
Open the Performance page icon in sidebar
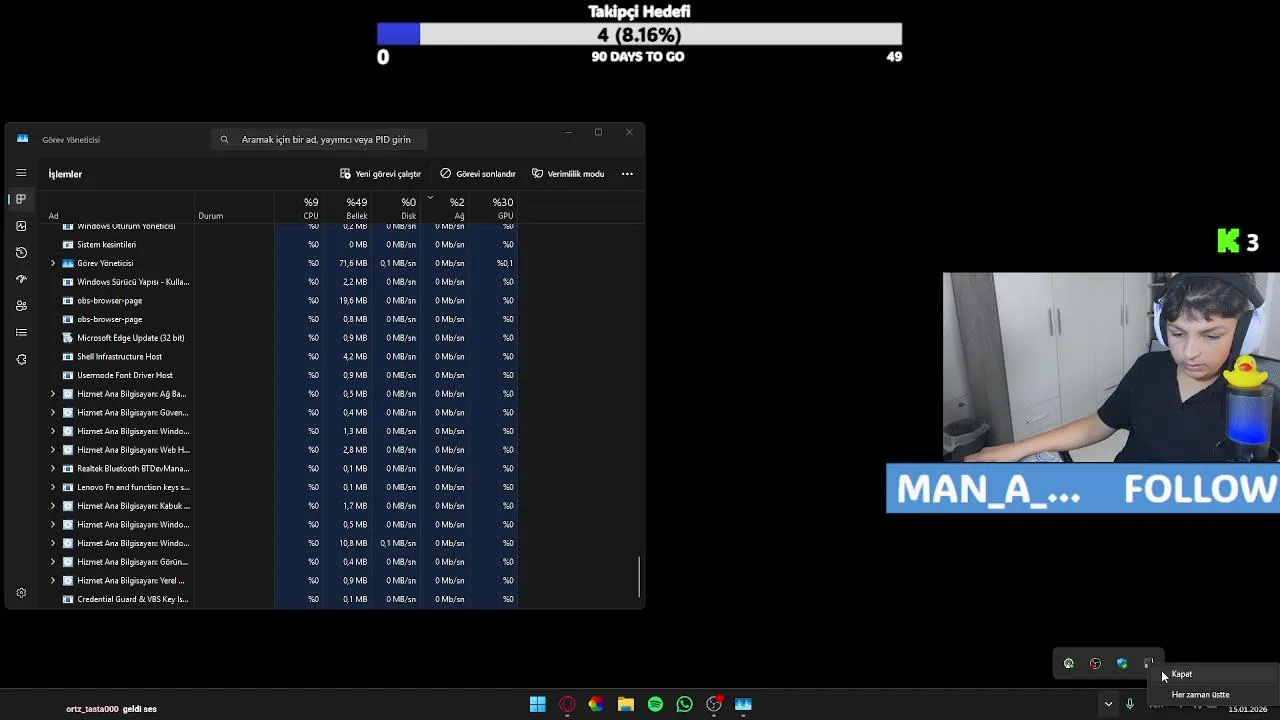click(x=21, y=226)
